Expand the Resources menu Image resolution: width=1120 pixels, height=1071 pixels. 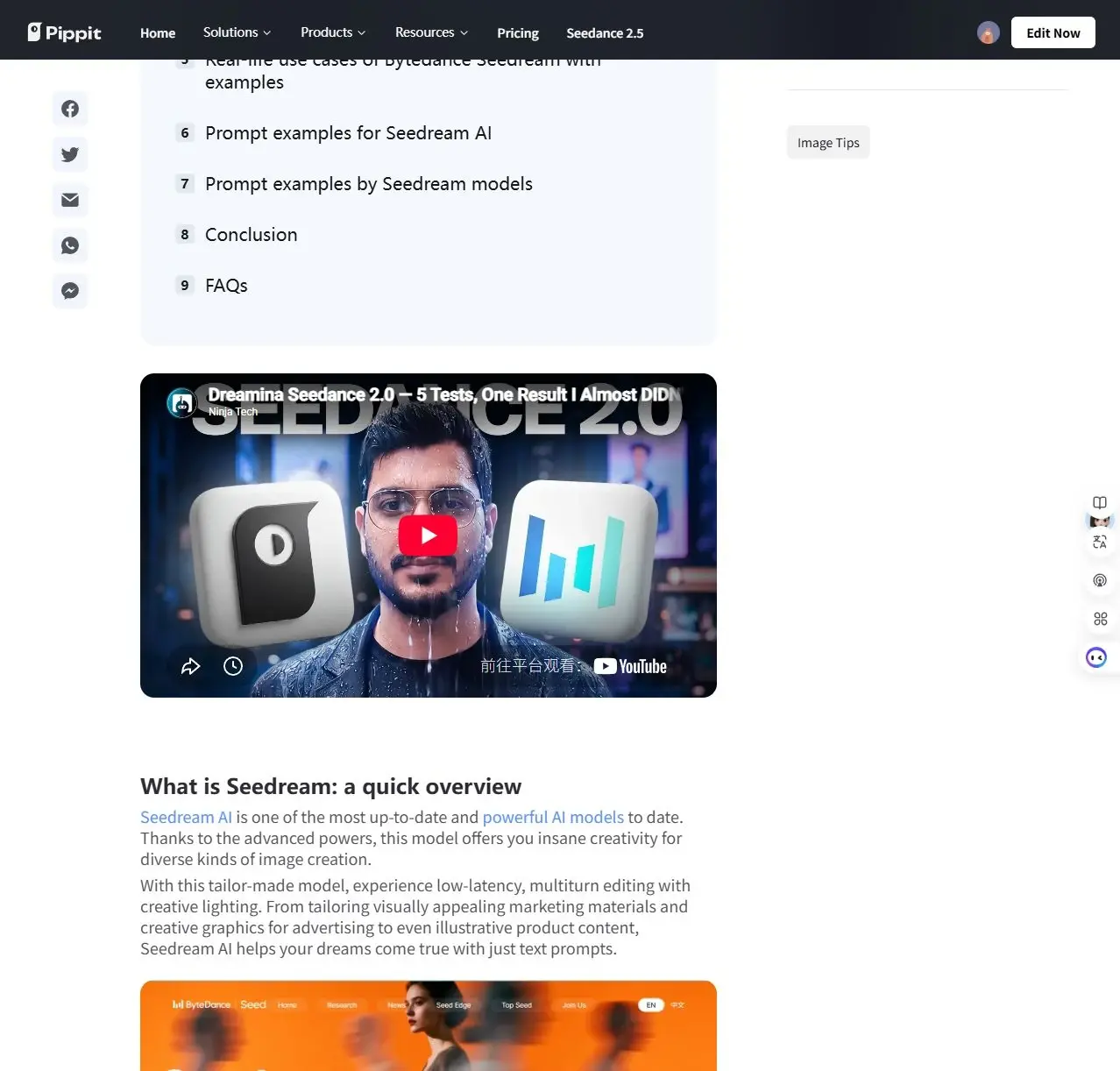[431, 32]
